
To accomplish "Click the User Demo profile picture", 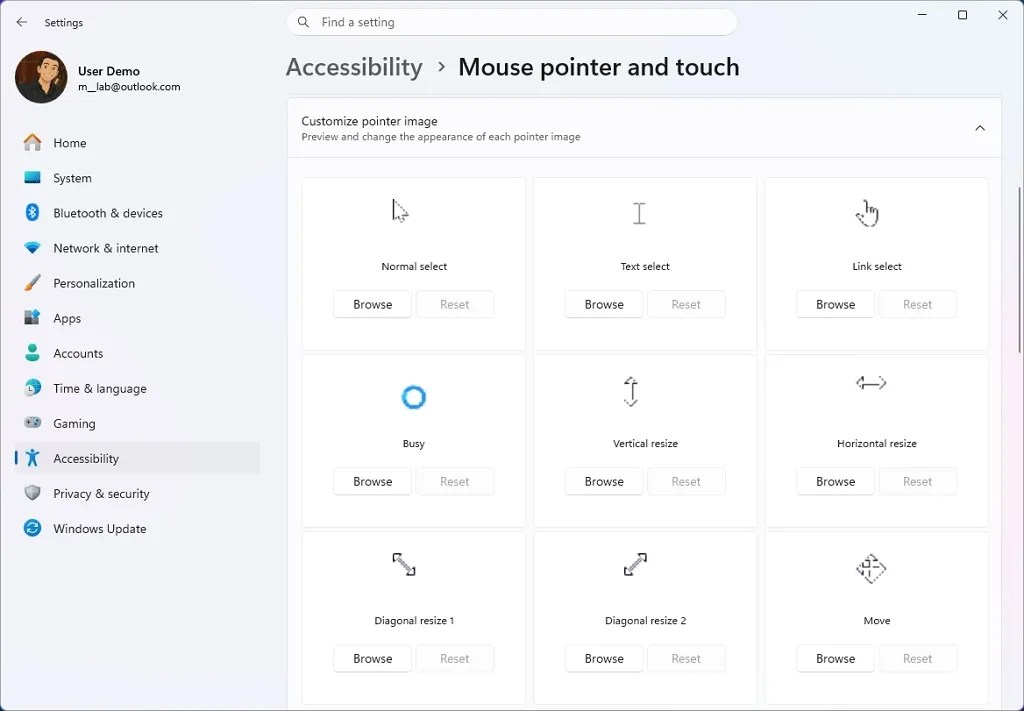I will [41, 77].
